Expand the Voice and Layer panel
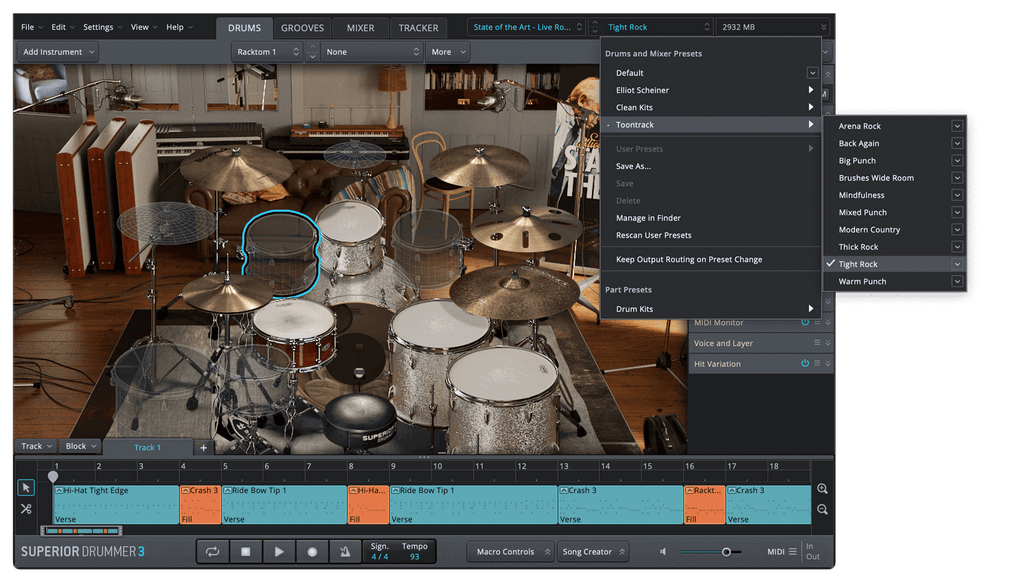This screenshot has width=1024, height=583. [x=828, y=343]
